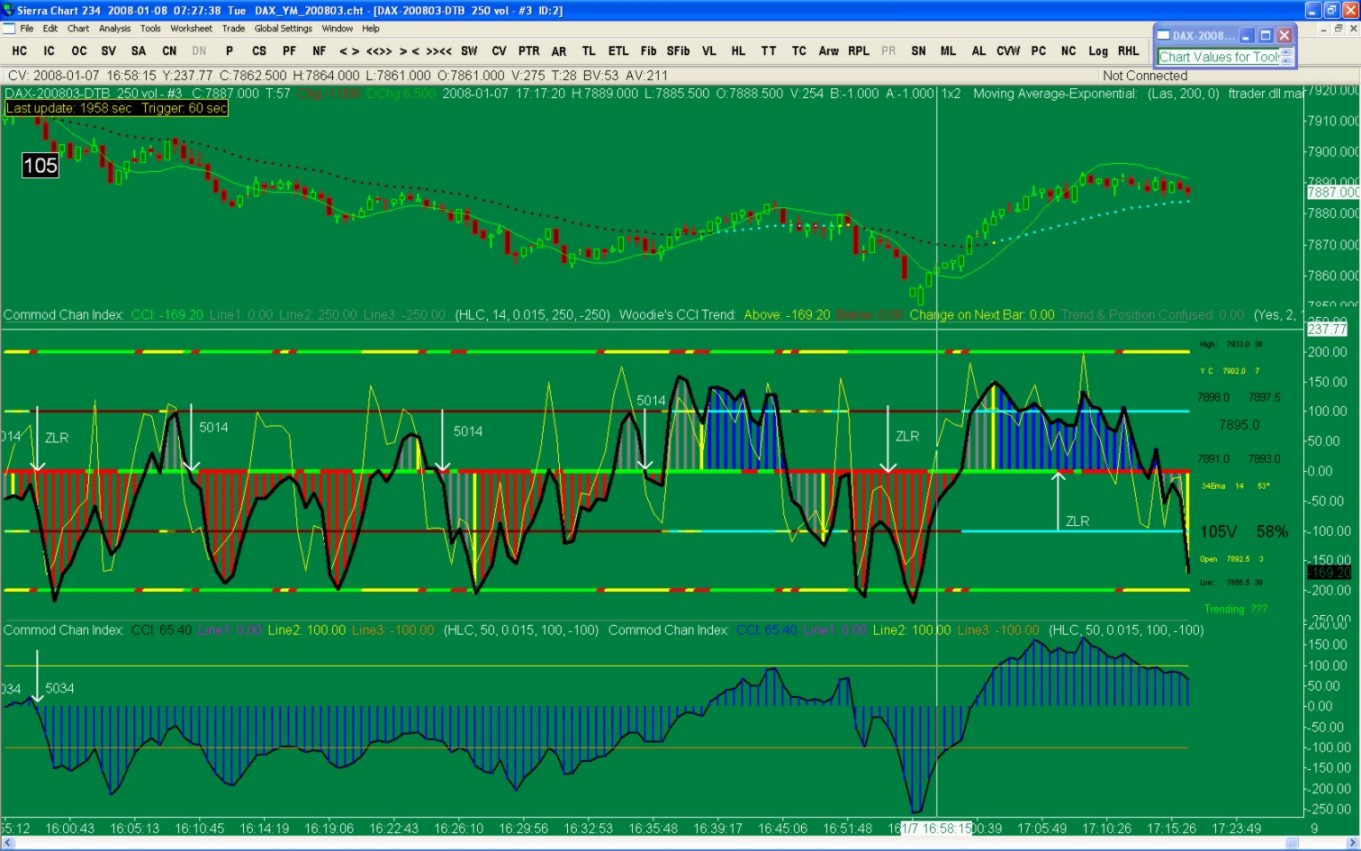The width and height of the screenshot is (1361, 851).
Task: Open the Tools menu
Action: (x=150, y=28)
